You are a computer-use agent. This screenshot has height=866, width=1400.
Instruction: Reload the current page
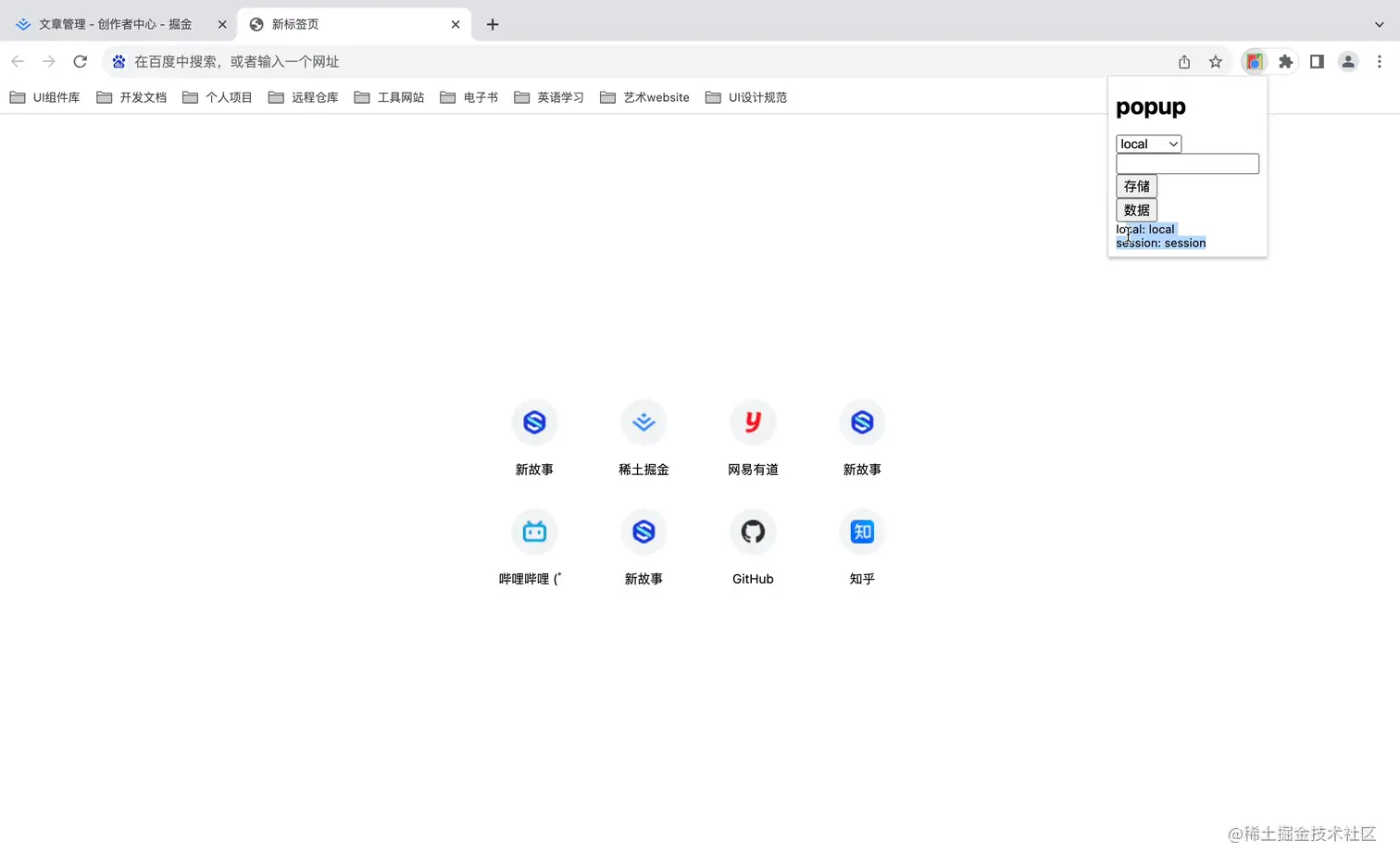point(80,61)
